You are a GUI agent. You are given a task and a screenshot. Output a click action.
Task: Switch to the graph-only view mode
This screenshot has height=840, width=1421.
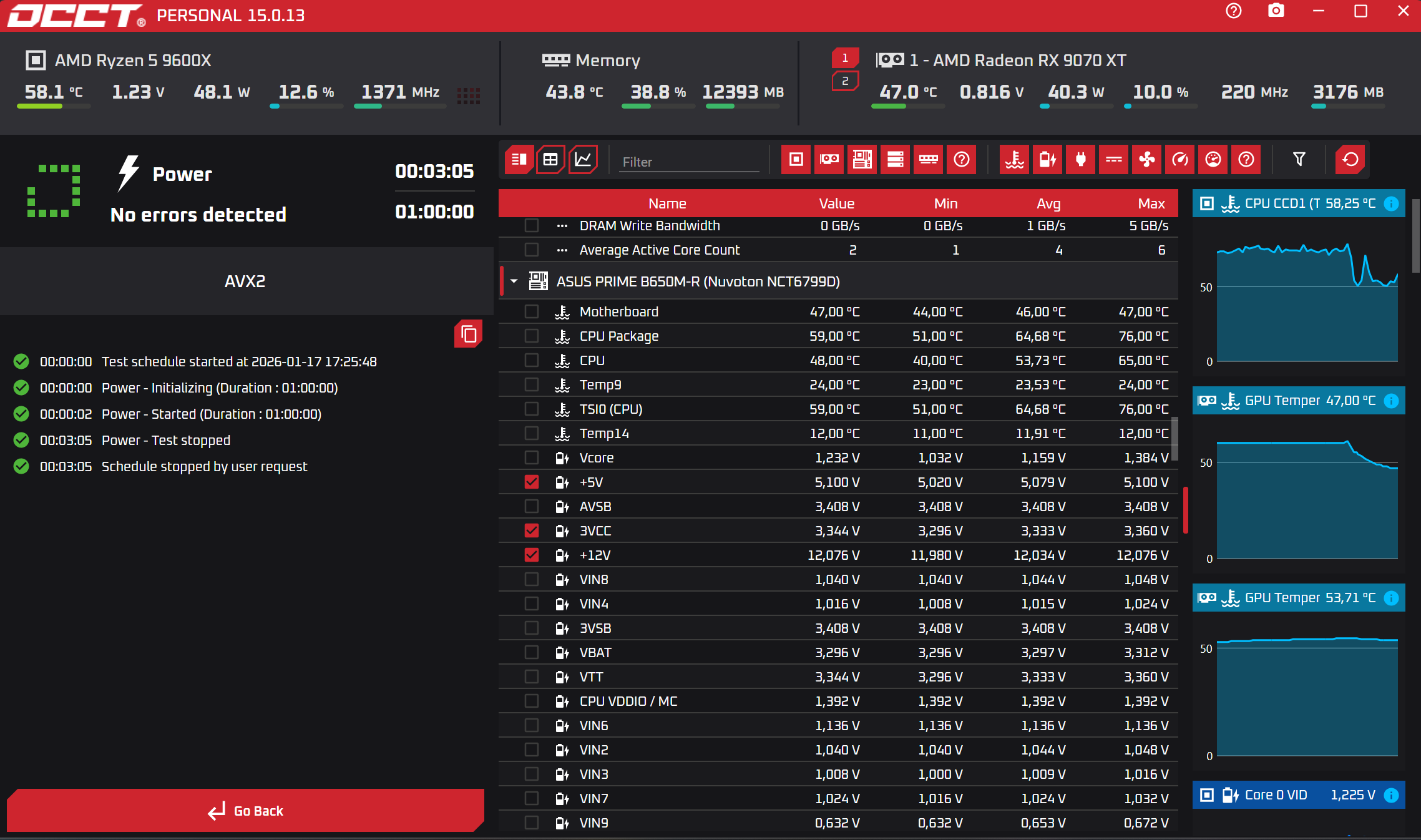(583, 160)
